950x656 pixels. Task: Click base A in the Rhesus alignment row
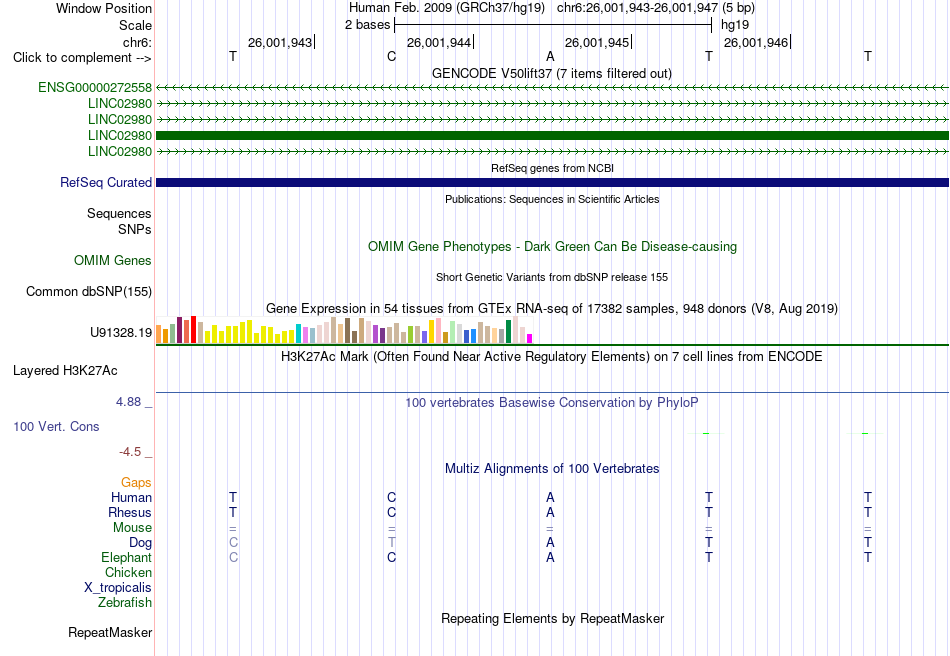point(550,512)
